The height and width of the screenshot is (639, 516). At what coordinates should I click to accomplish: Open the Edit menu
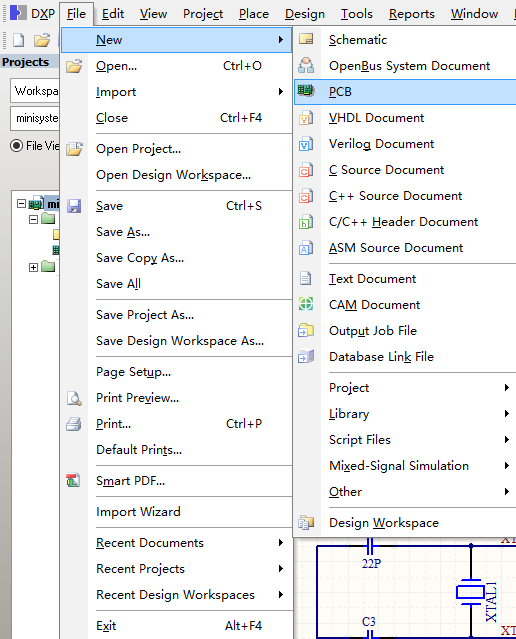113,14
